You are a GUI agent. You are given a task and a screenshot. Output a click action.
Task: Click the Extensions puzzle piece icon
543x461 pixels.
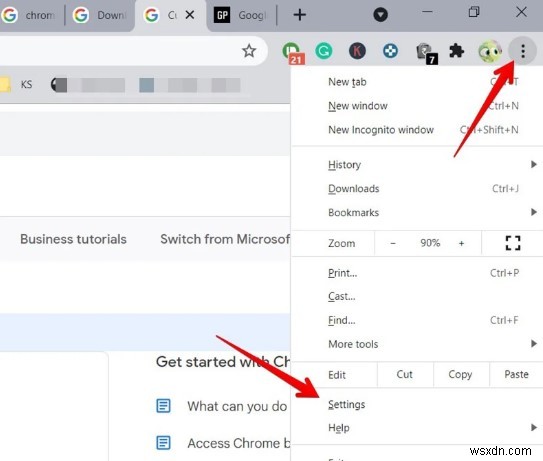click(456, 51)
